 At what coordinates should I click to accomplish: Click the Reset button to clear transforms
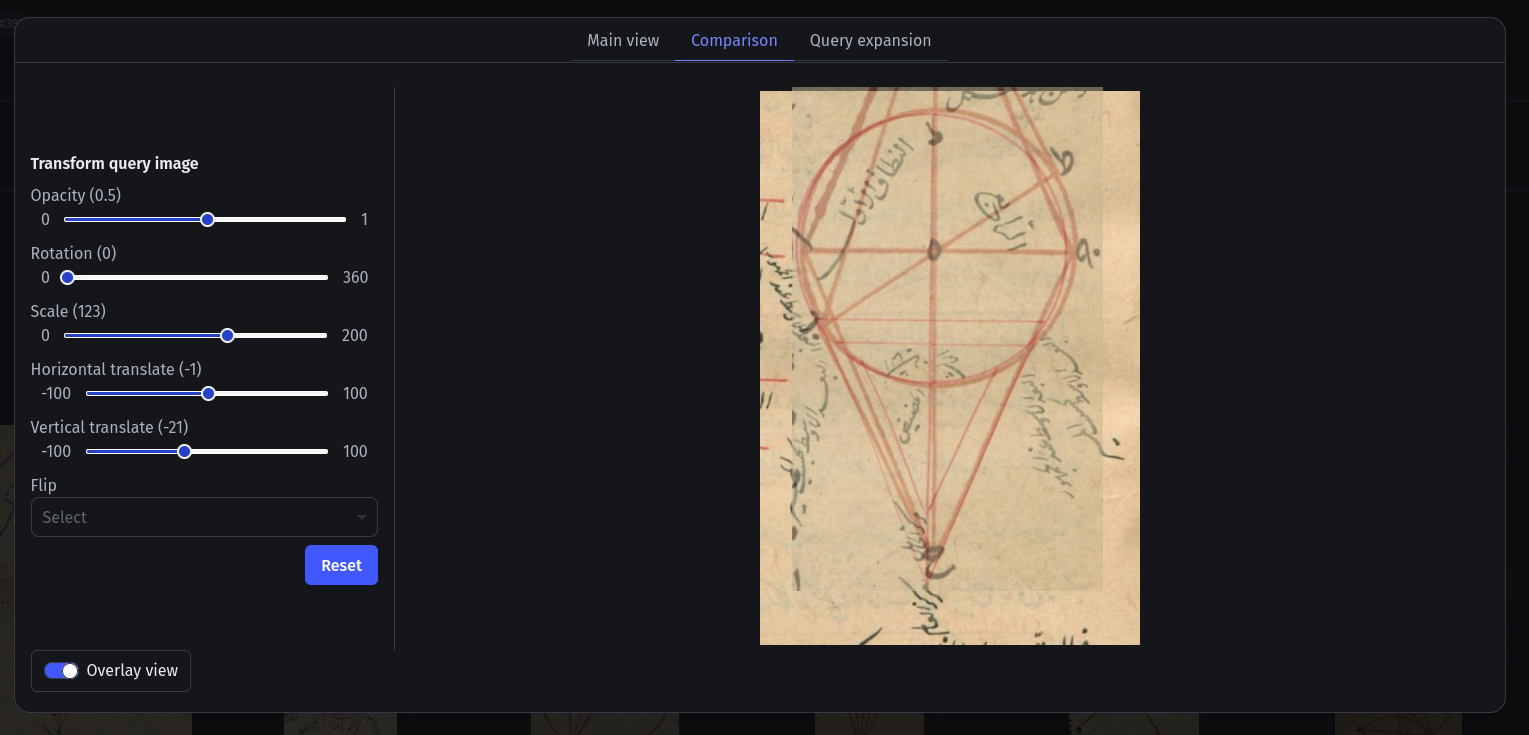(341, 565)
